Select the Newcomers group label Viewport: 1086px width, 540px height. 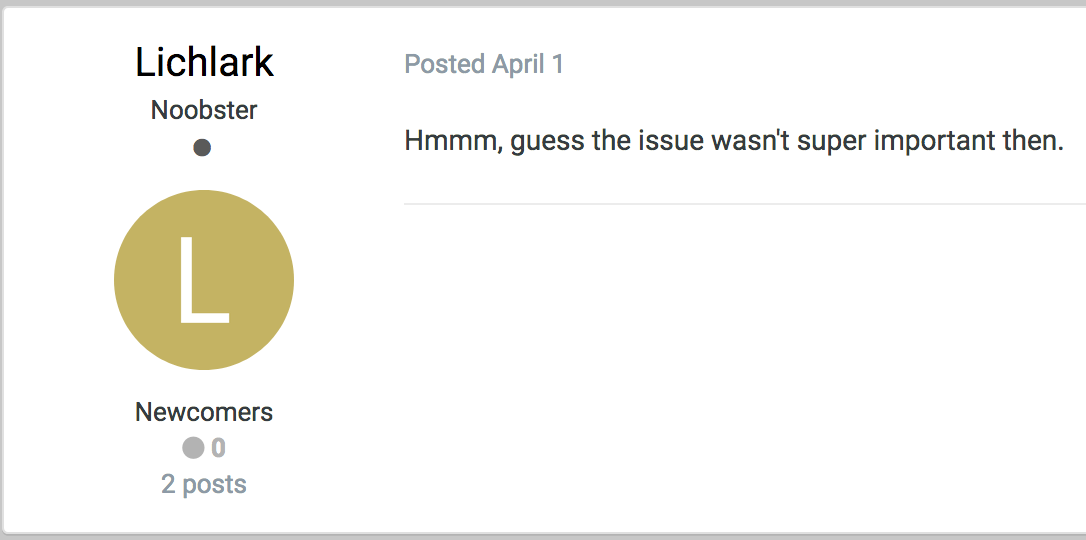click(204, 412)
